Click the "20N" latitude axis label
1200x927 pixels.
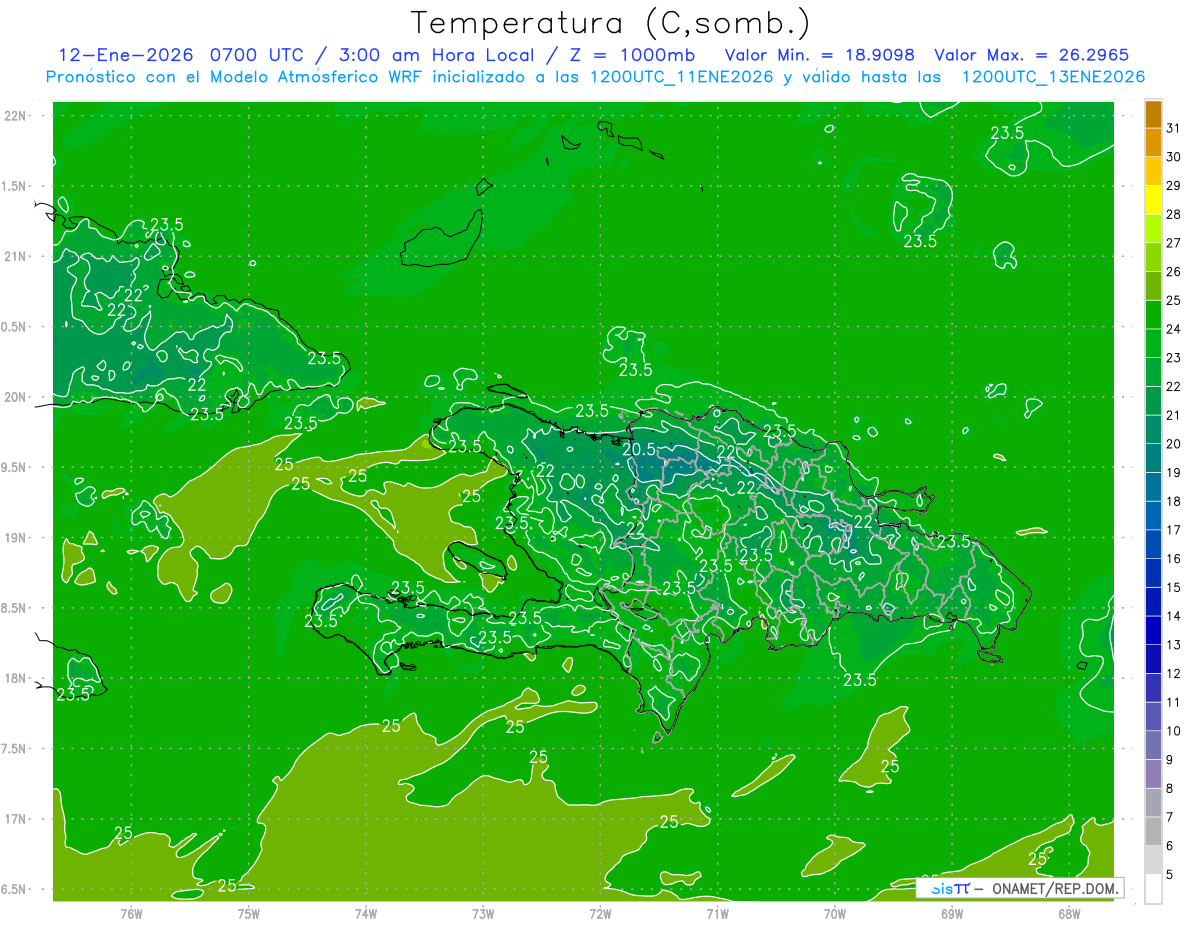click(16, 397)
